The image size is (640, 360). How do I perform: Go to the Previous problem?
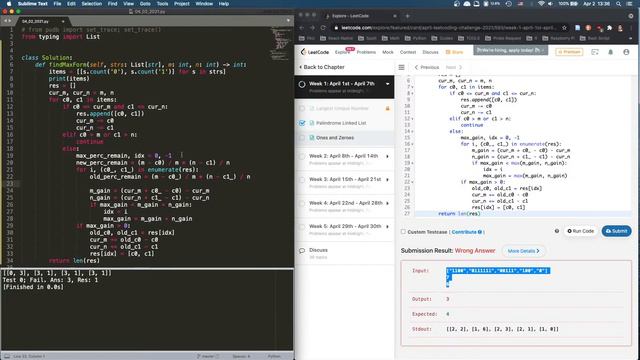[x=427, y=67]
